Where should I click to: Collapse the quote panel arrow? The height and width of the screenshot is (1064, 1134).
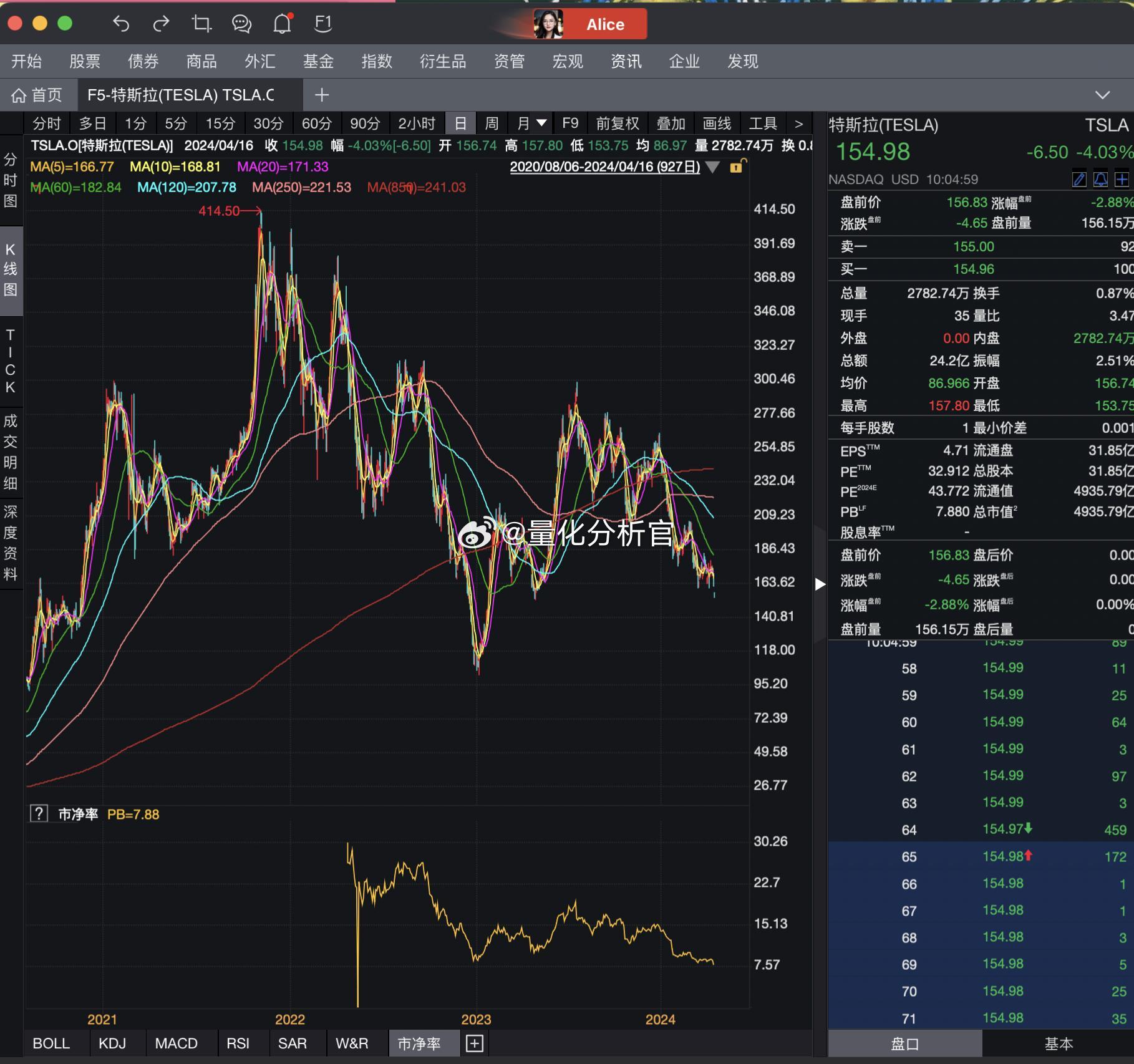(820, 584)
